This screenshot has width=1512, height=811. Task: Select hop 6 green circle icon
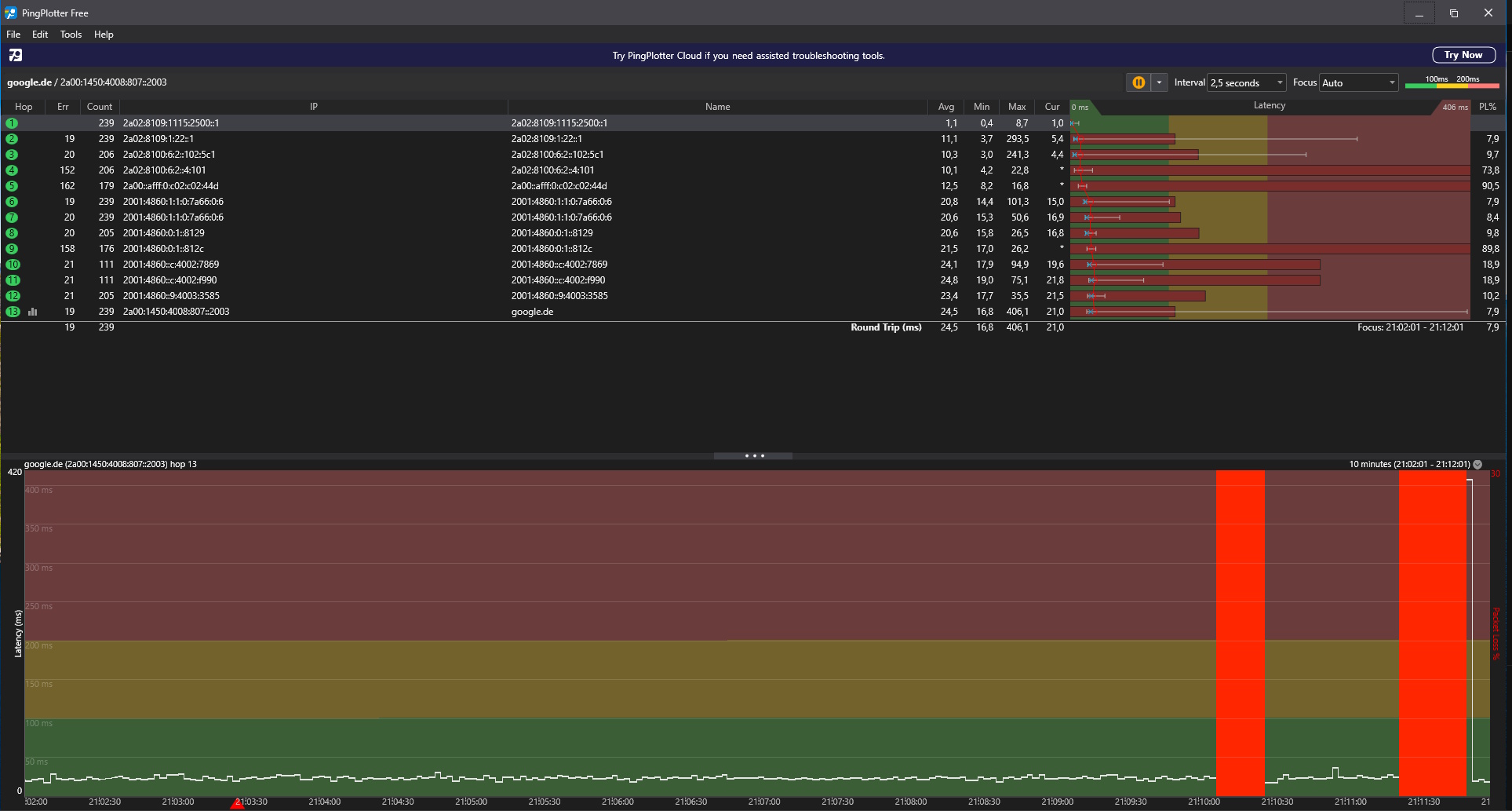12,202
